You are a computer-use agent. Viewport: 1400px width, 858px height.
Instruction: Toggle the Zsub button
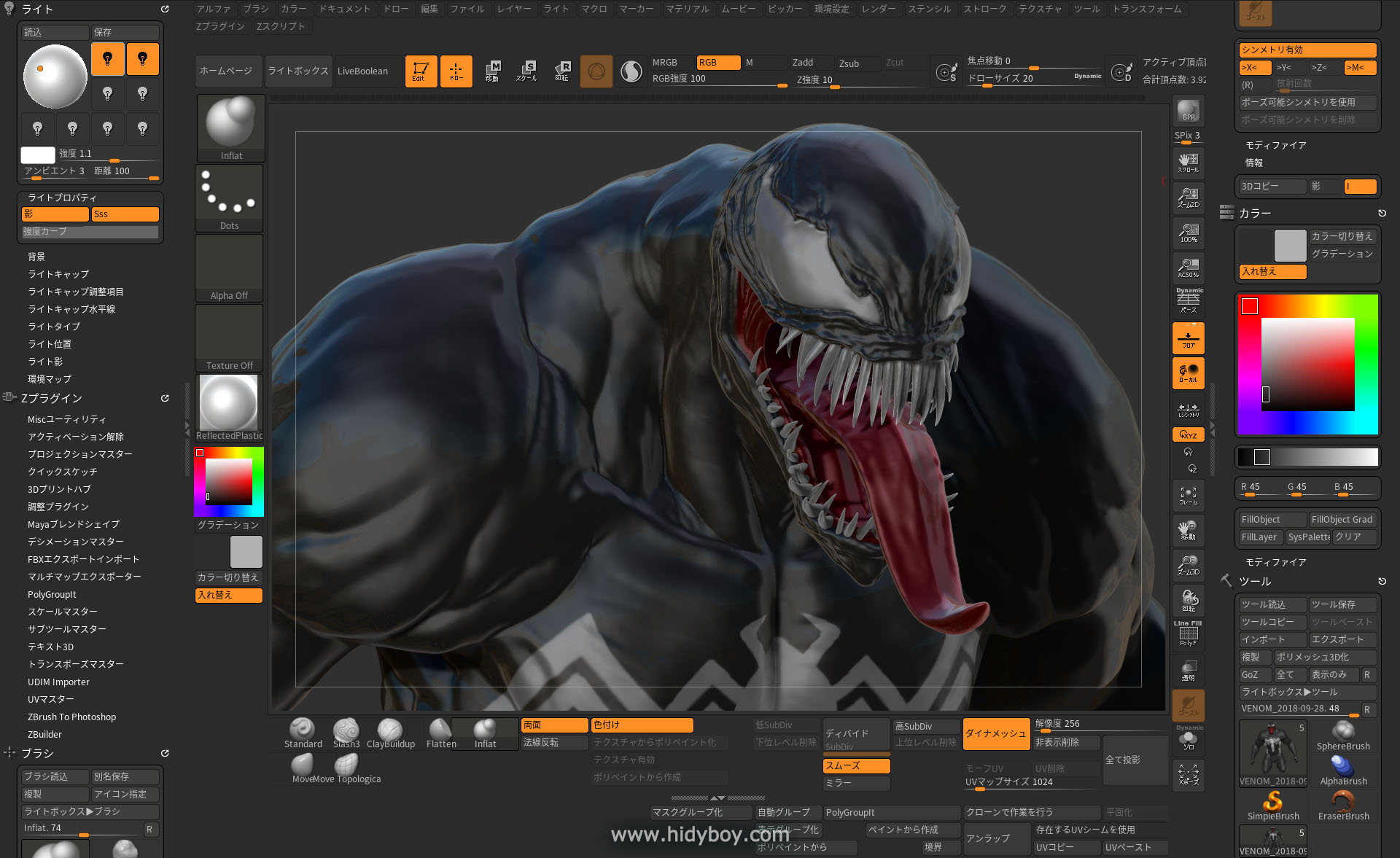click(x=858, y=63)
